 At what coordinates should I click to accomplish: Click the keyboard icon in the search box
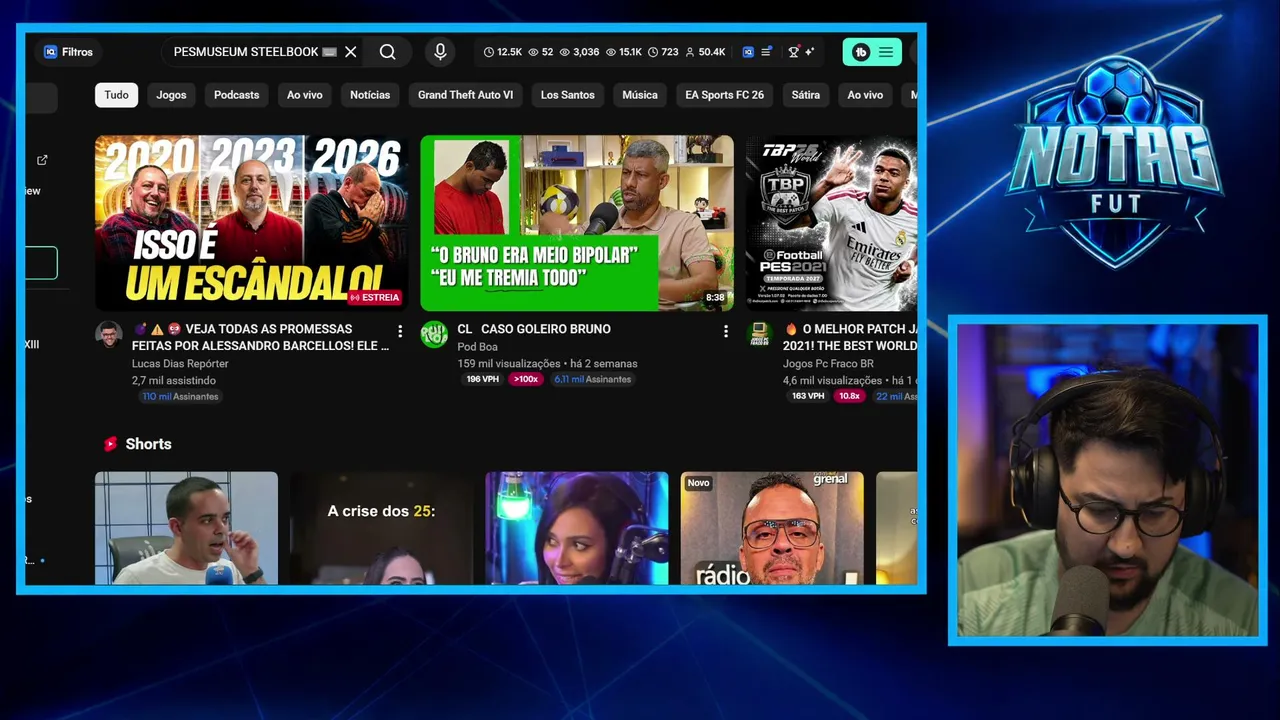[329, 52]
